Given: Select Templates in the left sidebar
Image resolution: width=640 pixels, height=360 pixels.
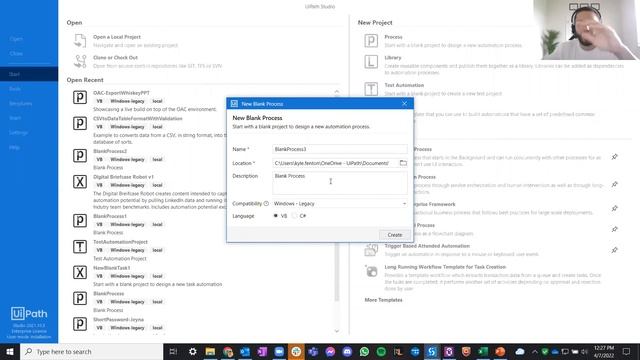Looking at the screenshot, I should (20, 103).
